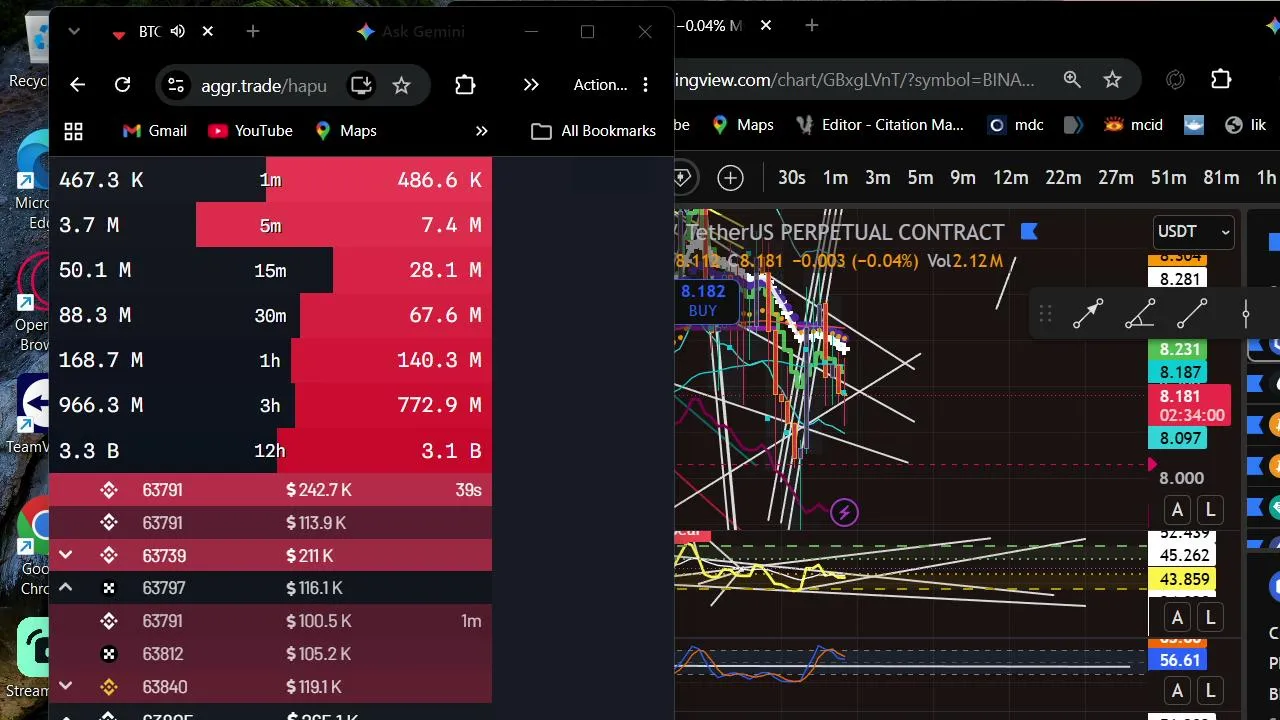Open the Apps grid in bookmarks bar
This screenshot has height=720, width=1280.
click(x=73, y=131)
